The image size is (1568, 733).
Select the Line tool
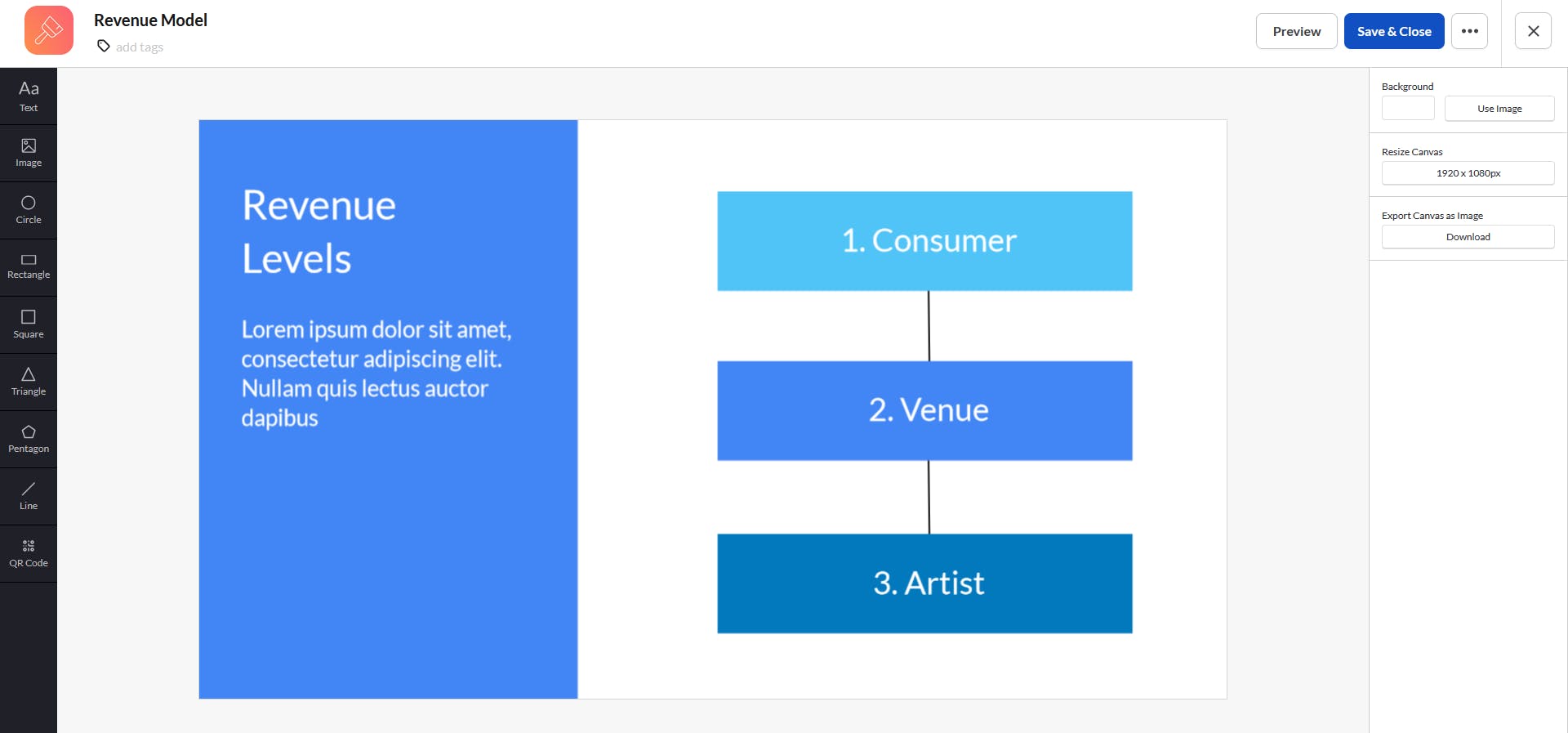29,497
